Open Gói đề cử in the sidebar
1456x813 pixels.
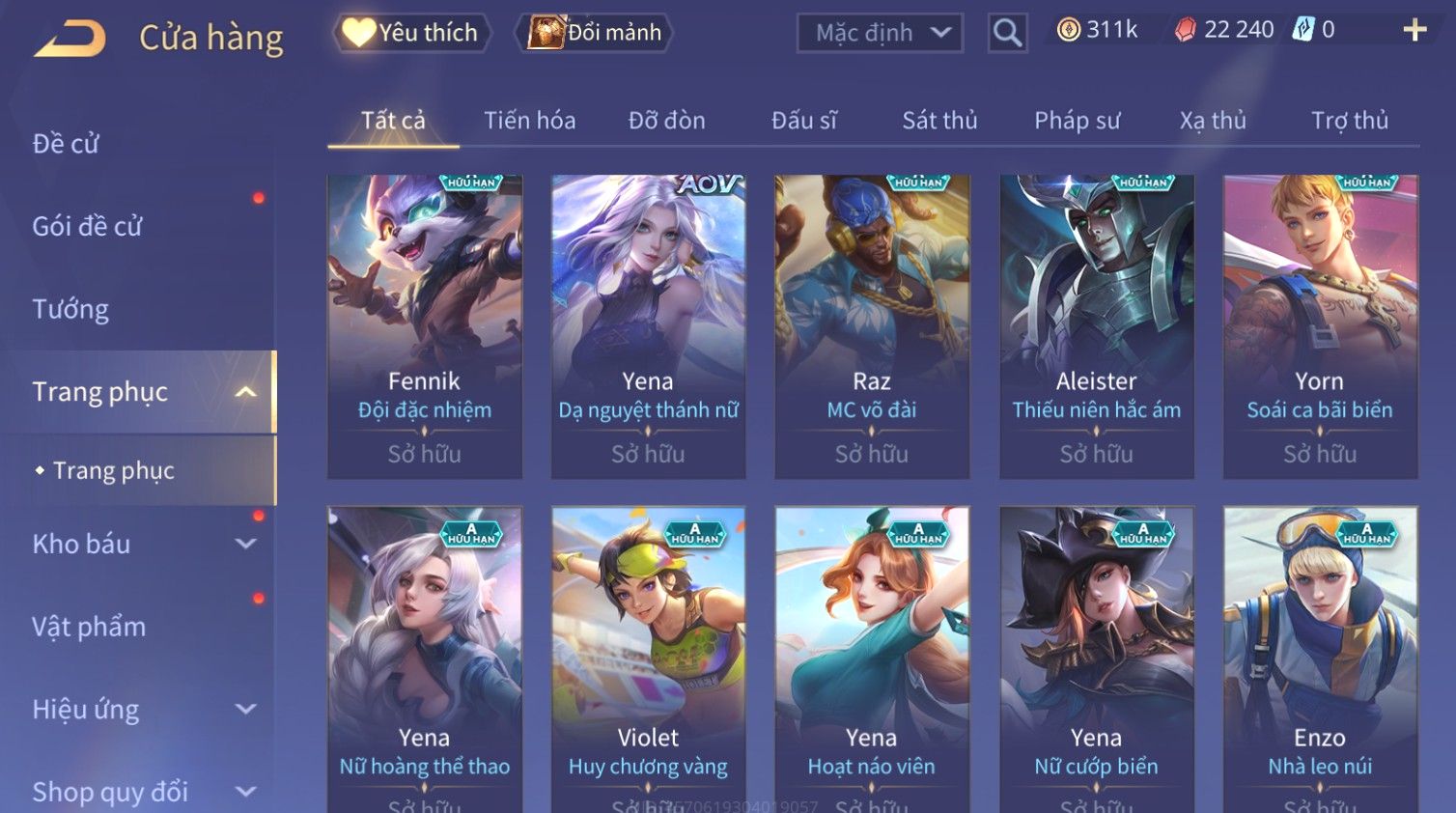pyautogui.click(x=87, y=226)
